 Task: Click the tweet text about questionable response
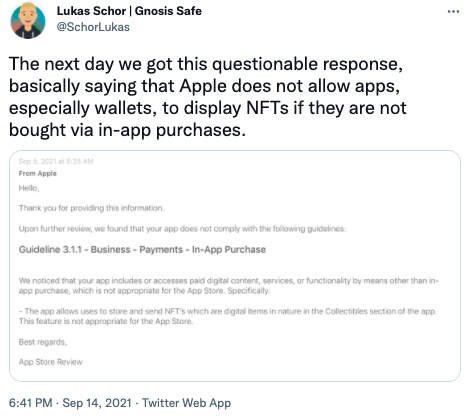pyautogui.click(x=209, y=97)
